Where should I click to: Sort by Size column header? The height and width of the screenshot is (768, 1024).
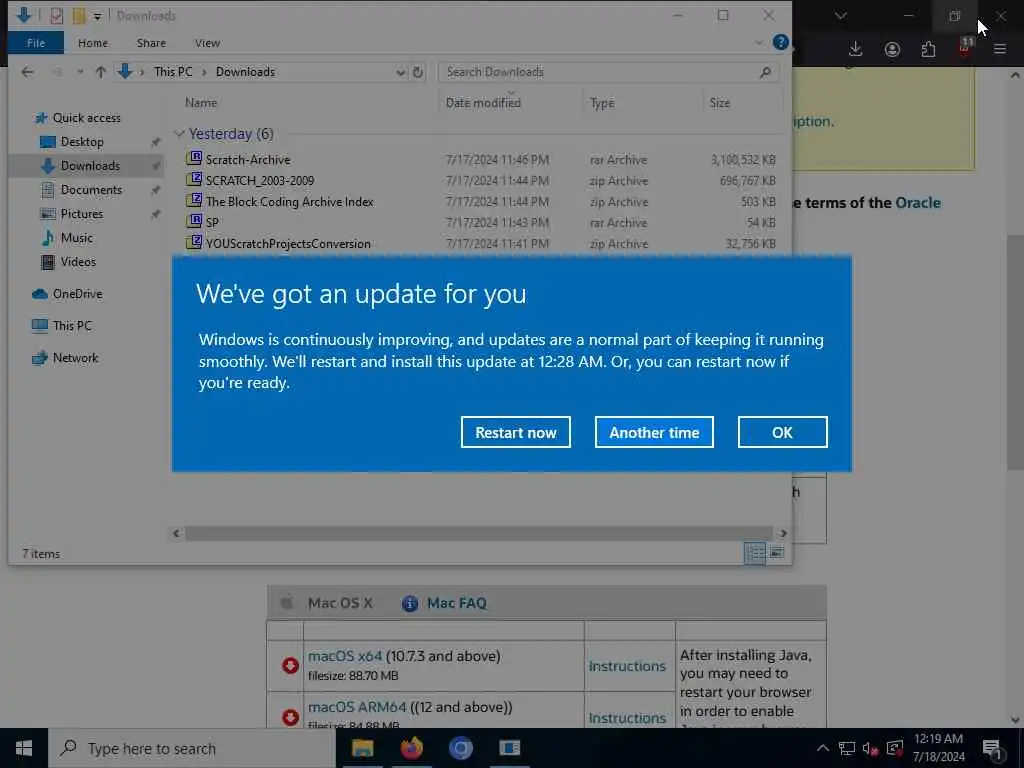pyautogui.click(x=720, y=103)
